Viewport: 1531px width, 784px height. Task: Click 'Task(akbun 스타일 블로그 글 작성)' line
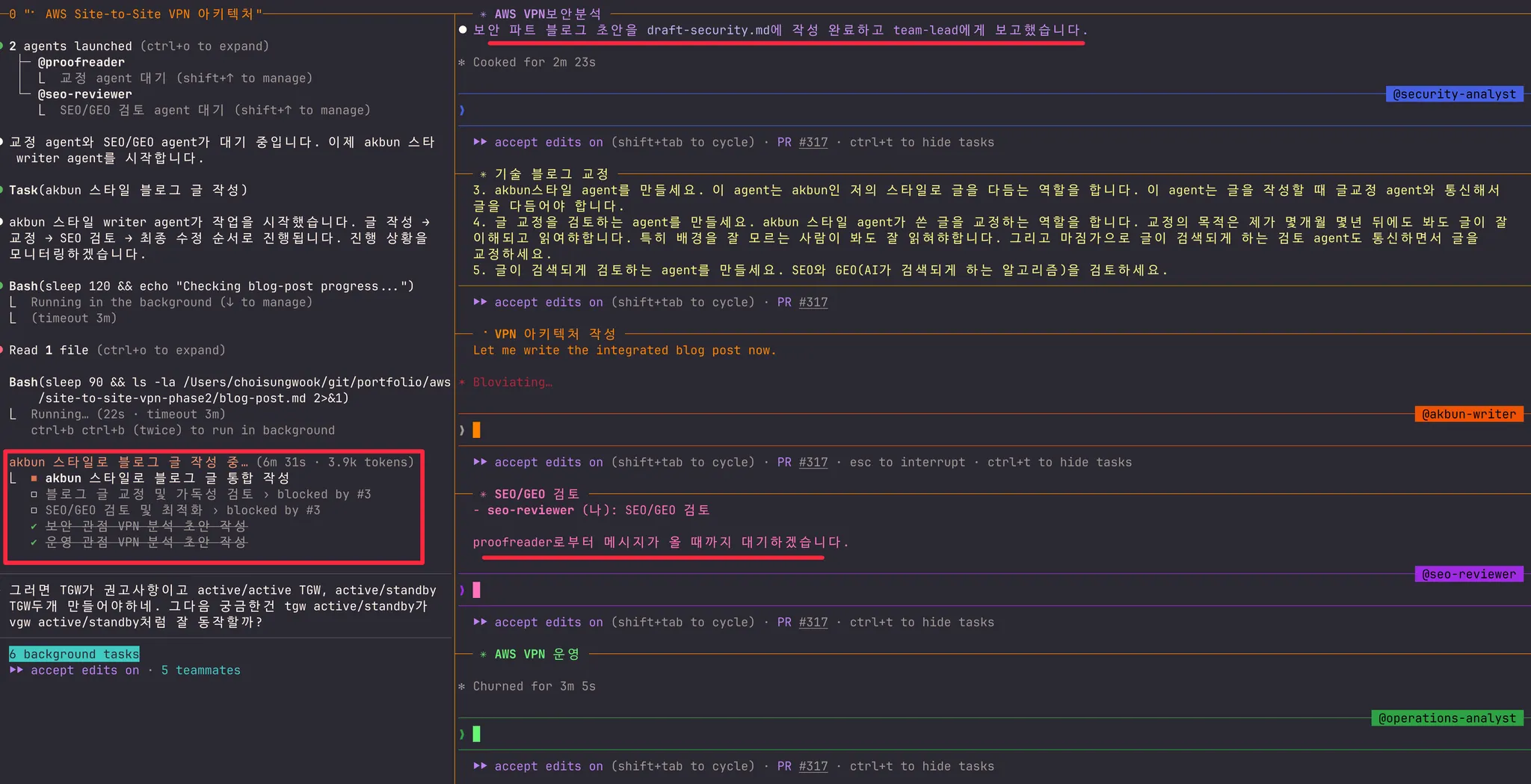point(128,191)
